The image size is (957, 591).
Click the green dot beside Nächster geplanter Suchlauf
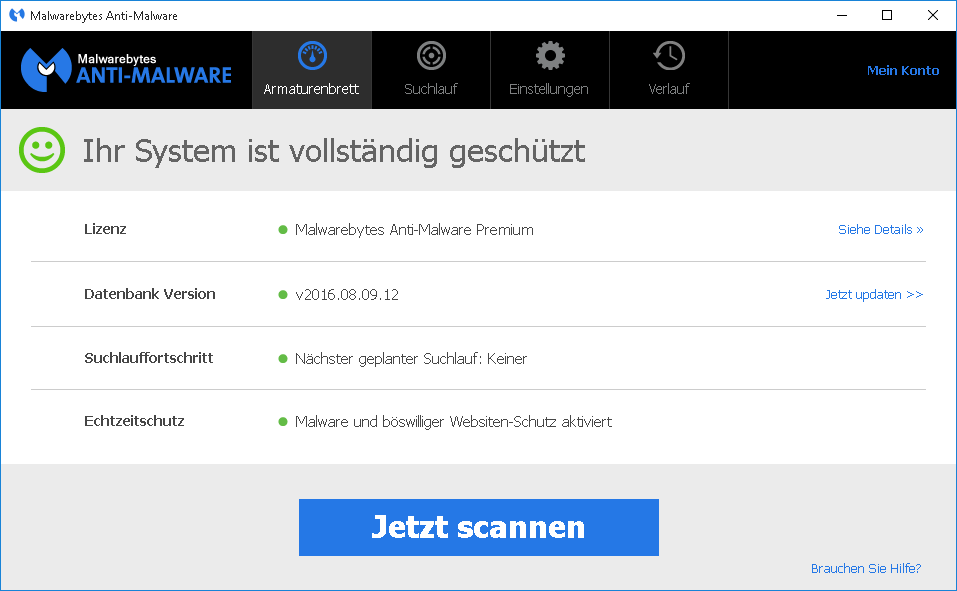(283, 358)
